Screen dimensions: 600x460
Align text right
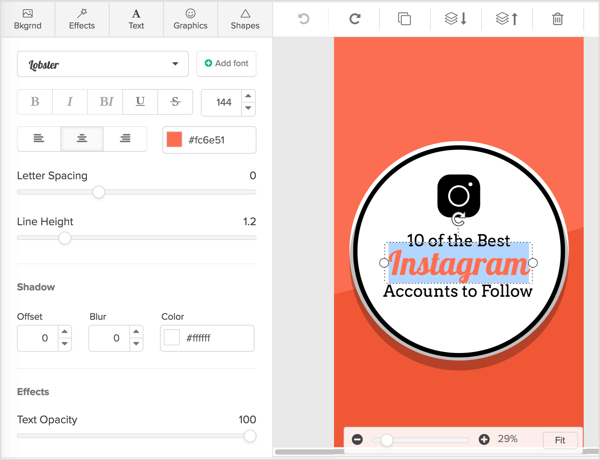125,139
